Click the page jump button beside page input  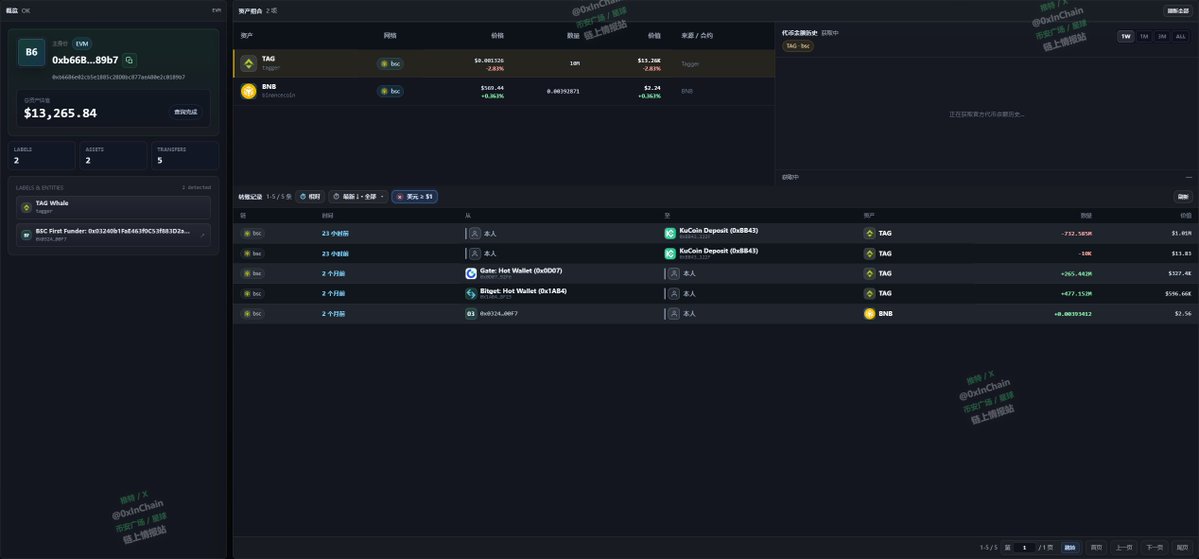1070,548
